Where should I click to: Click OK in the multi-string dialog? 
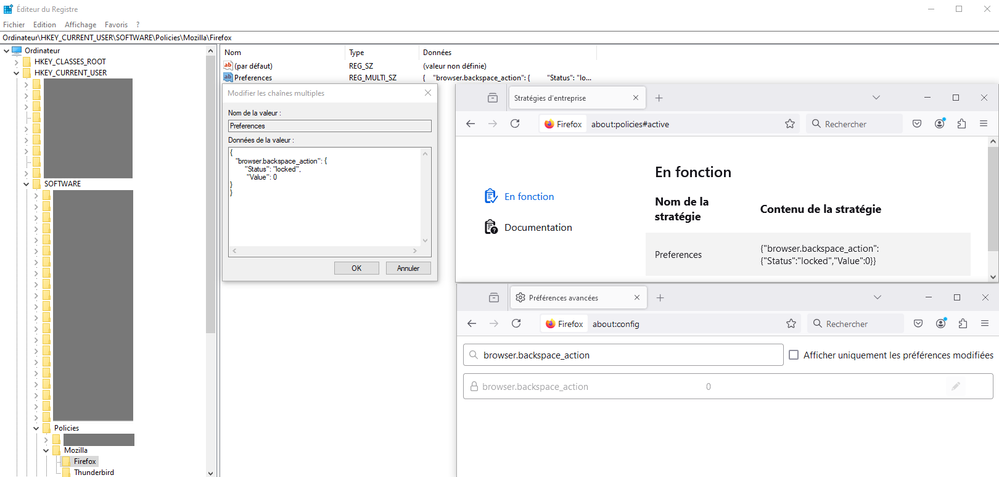coord(356,268)
